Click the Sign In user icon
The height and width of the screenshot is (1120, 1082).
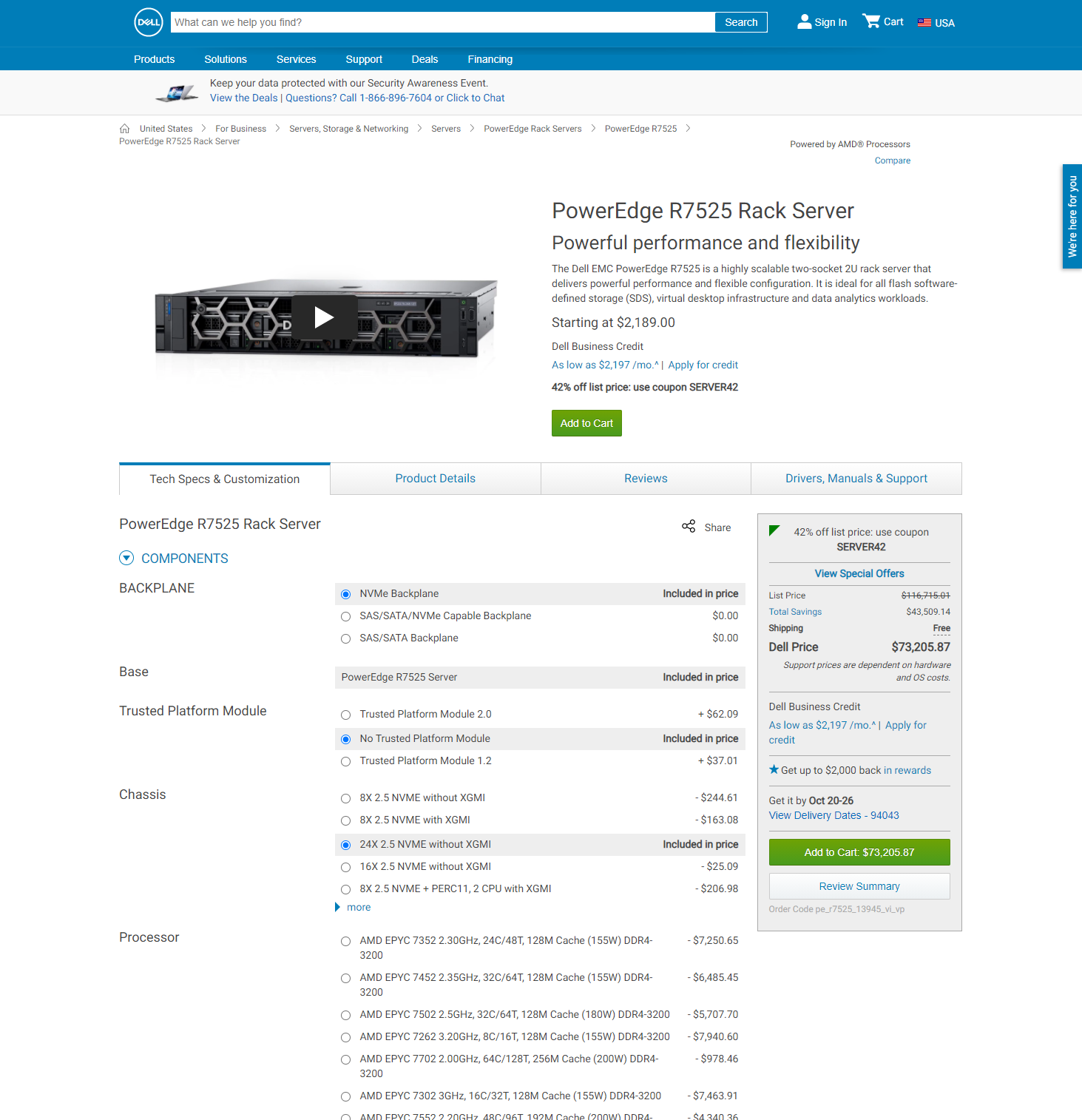tap(804, 22)
